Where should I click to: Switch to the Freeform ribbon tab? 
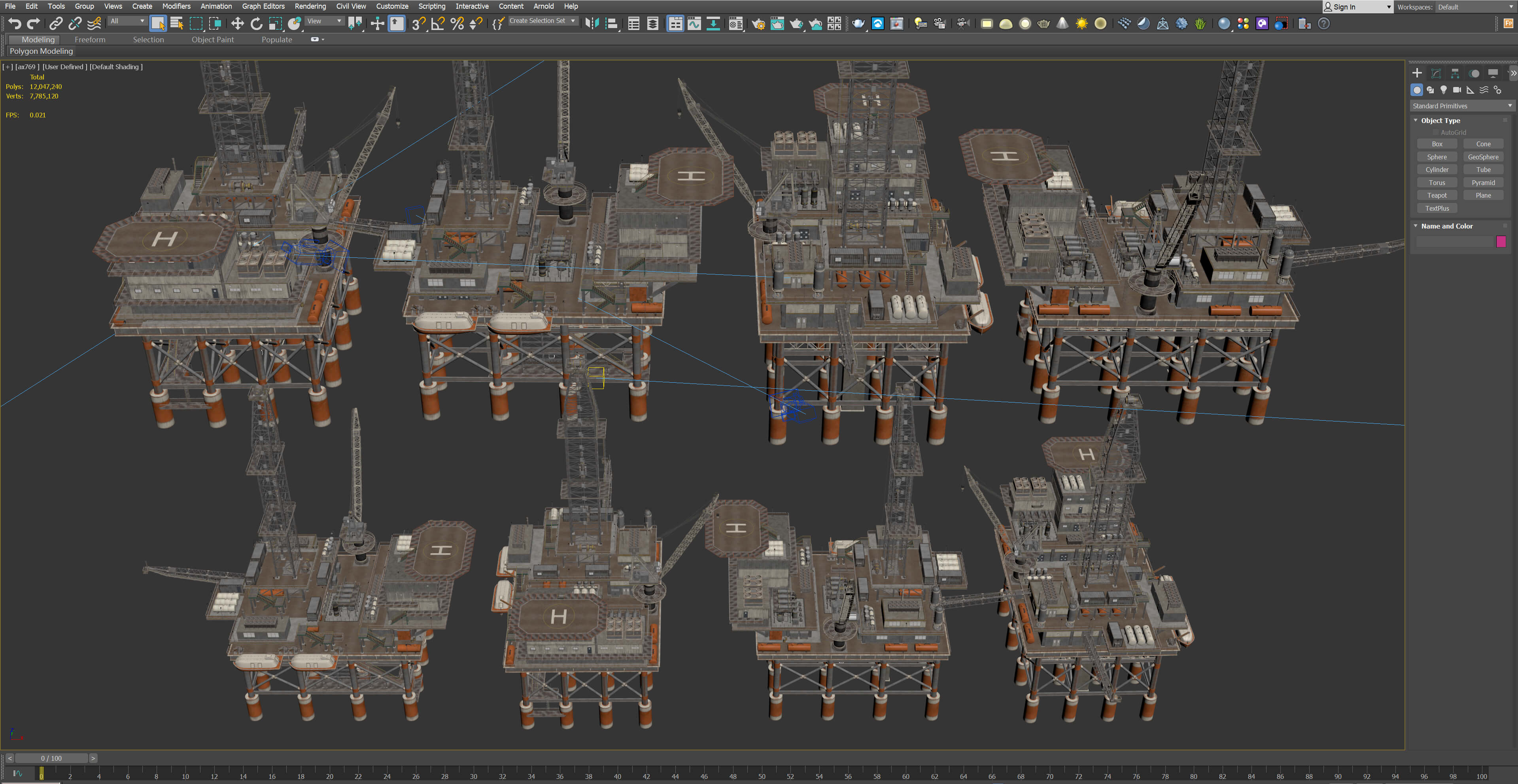tap(90, 40)
